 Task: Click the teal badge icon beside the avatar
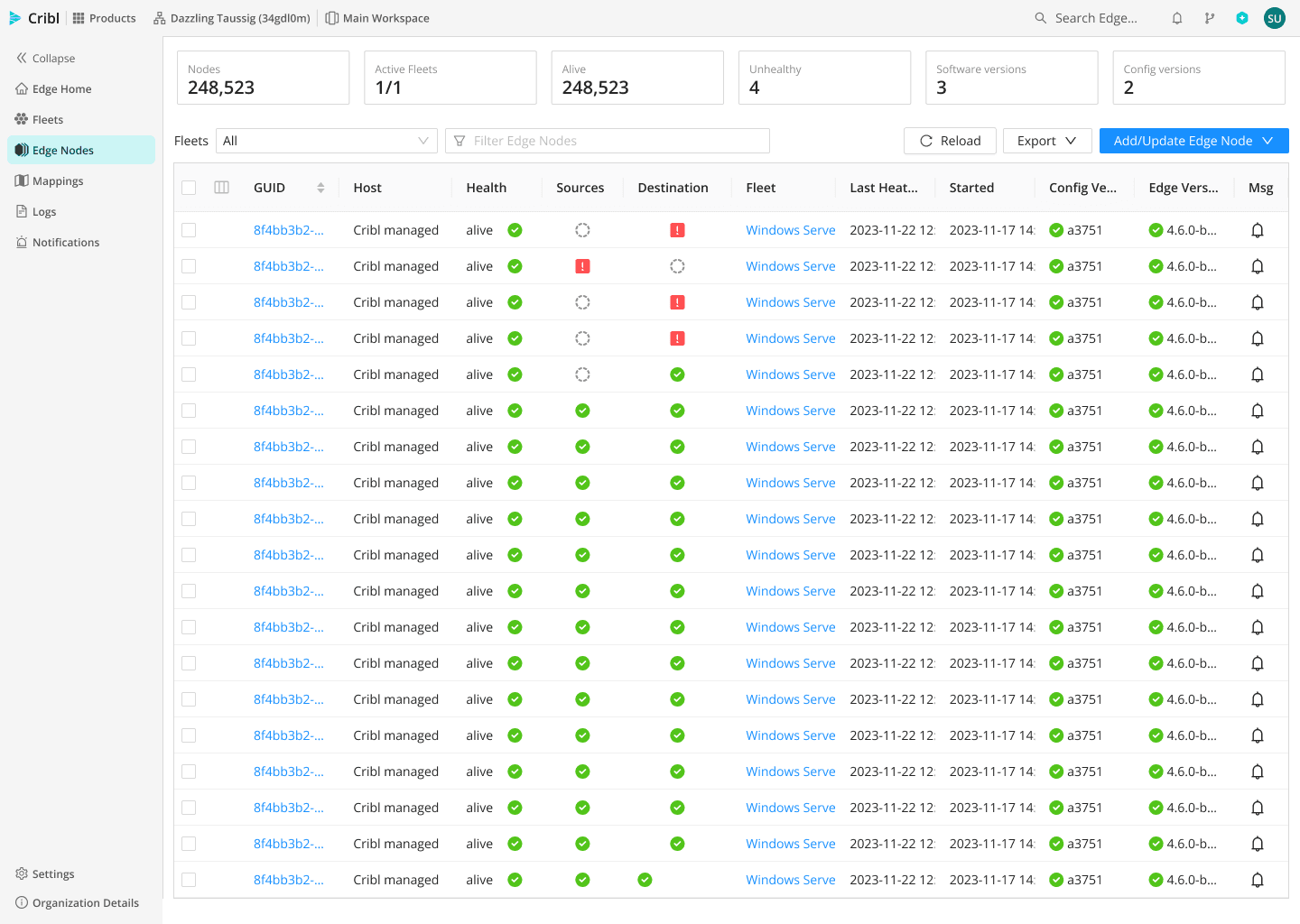[1242, 18]
